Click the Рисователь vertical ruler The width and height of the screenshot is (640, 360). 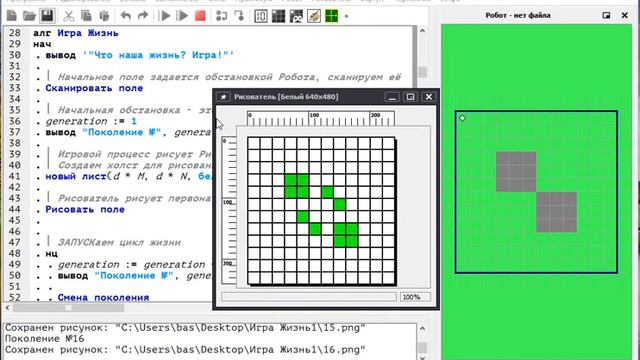pyautogui.click(x=229, y=210)
